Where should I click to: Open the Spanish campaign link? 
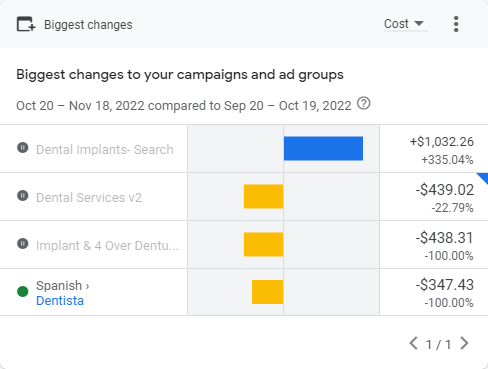point(59,286)
